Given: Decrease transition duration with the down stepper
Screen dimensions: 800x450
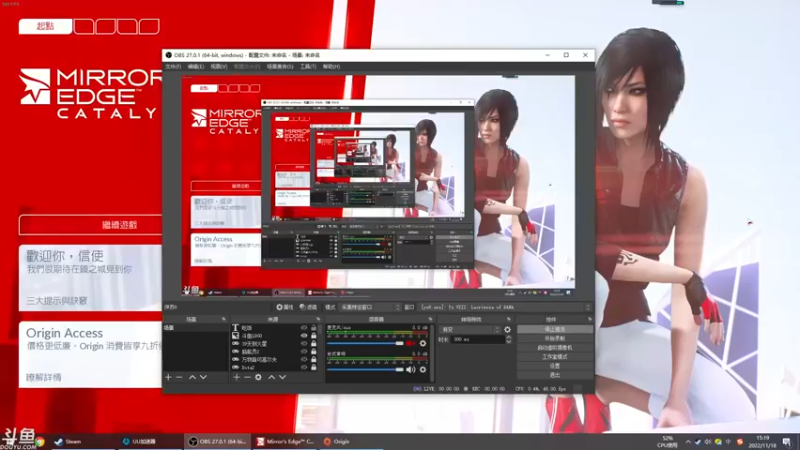Looking at the screenshot, I should tap(508, 341).
